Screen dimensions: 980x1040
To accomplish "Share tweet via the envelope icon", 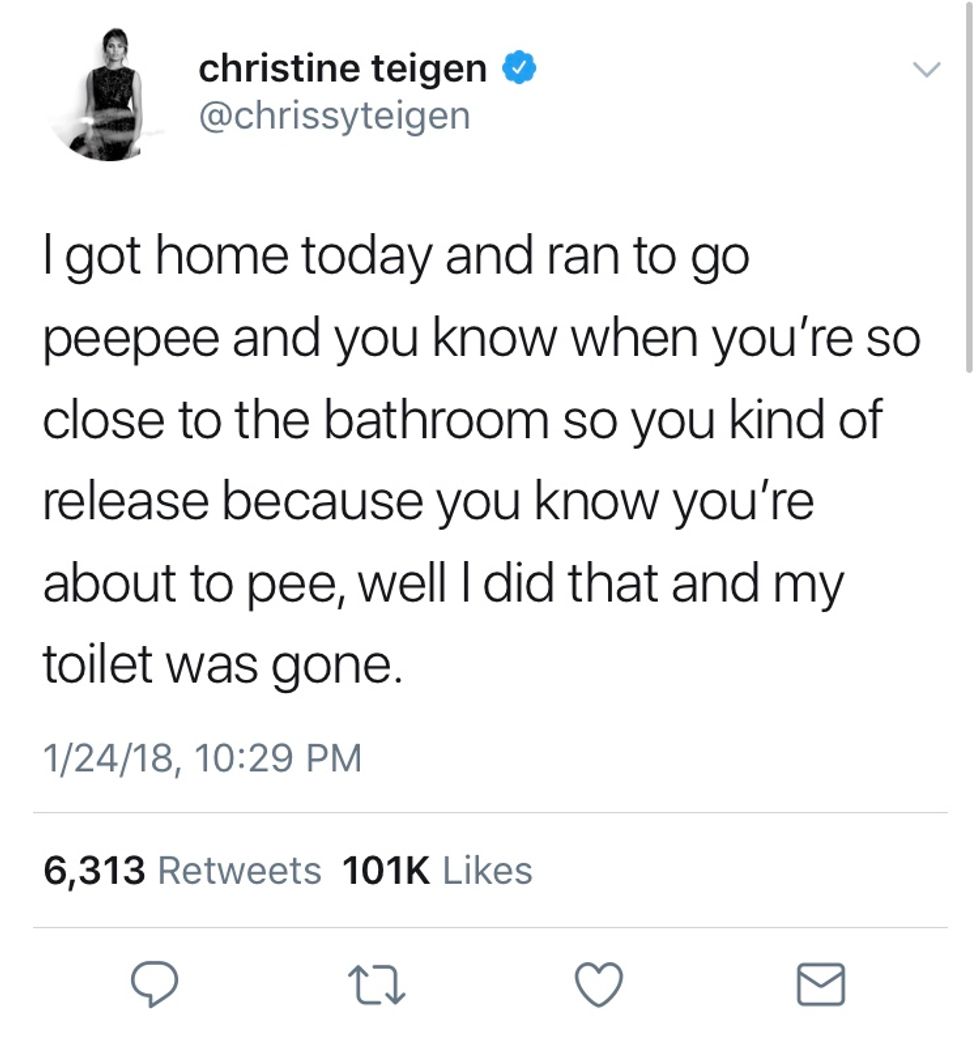I will pyautogui.click(x=821, y=986).
